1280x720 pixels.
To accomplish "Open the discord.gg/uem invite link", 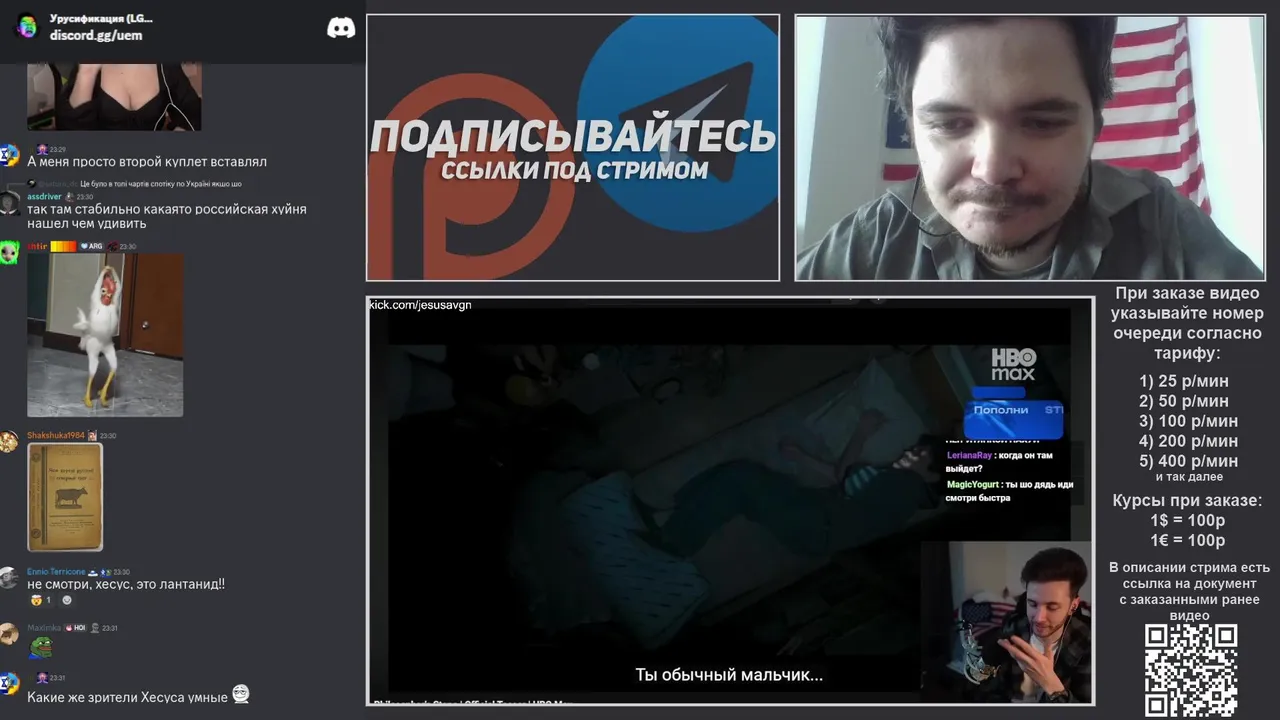I will coord(96,35).
